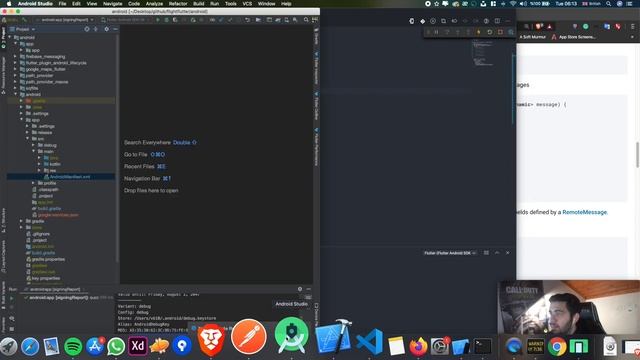Click the rerun green arrow in Run panel

pos(11,298)
